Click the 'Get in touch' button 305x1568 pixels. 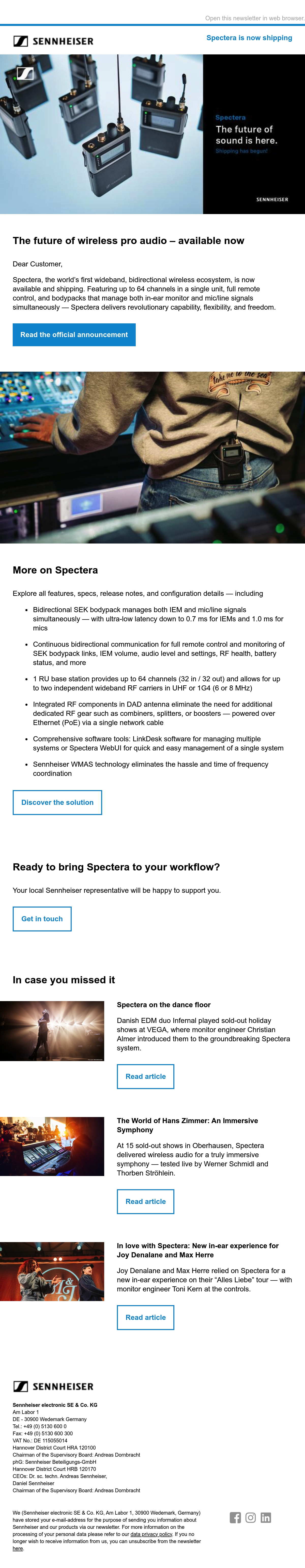pos(42,918)
